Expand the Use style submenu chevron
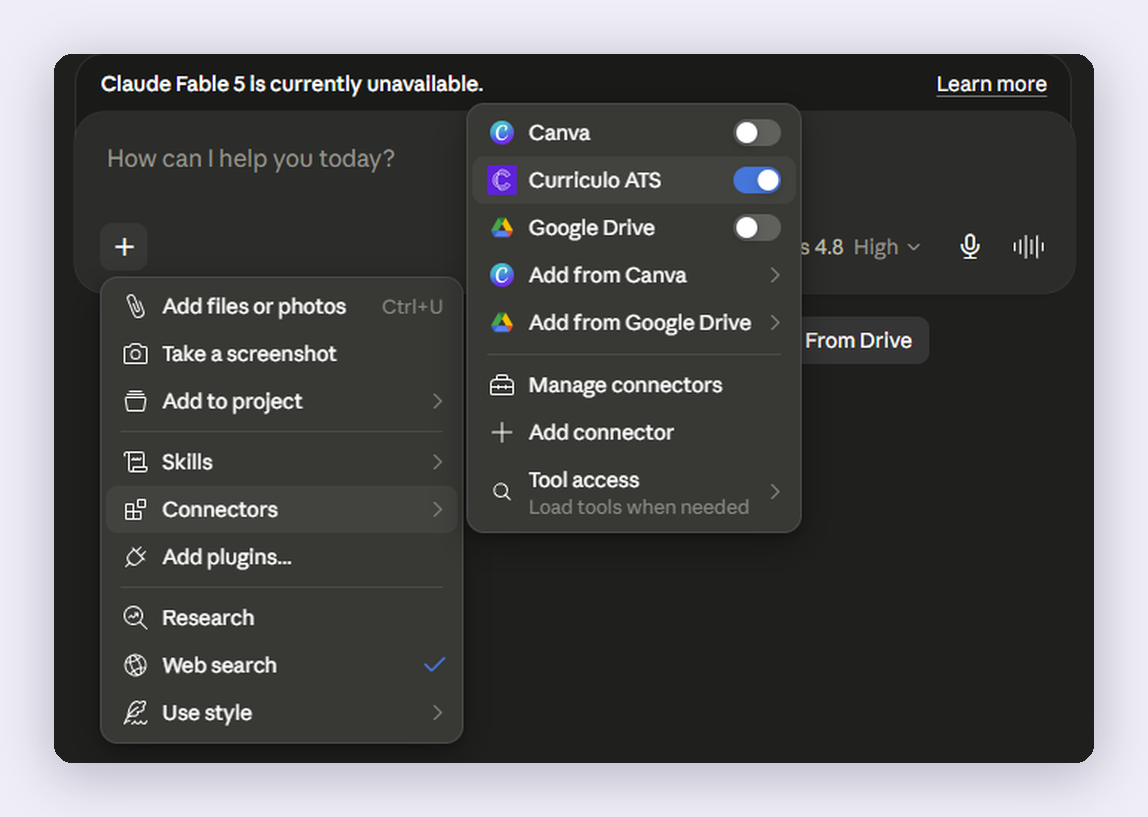 pos(437,713)
